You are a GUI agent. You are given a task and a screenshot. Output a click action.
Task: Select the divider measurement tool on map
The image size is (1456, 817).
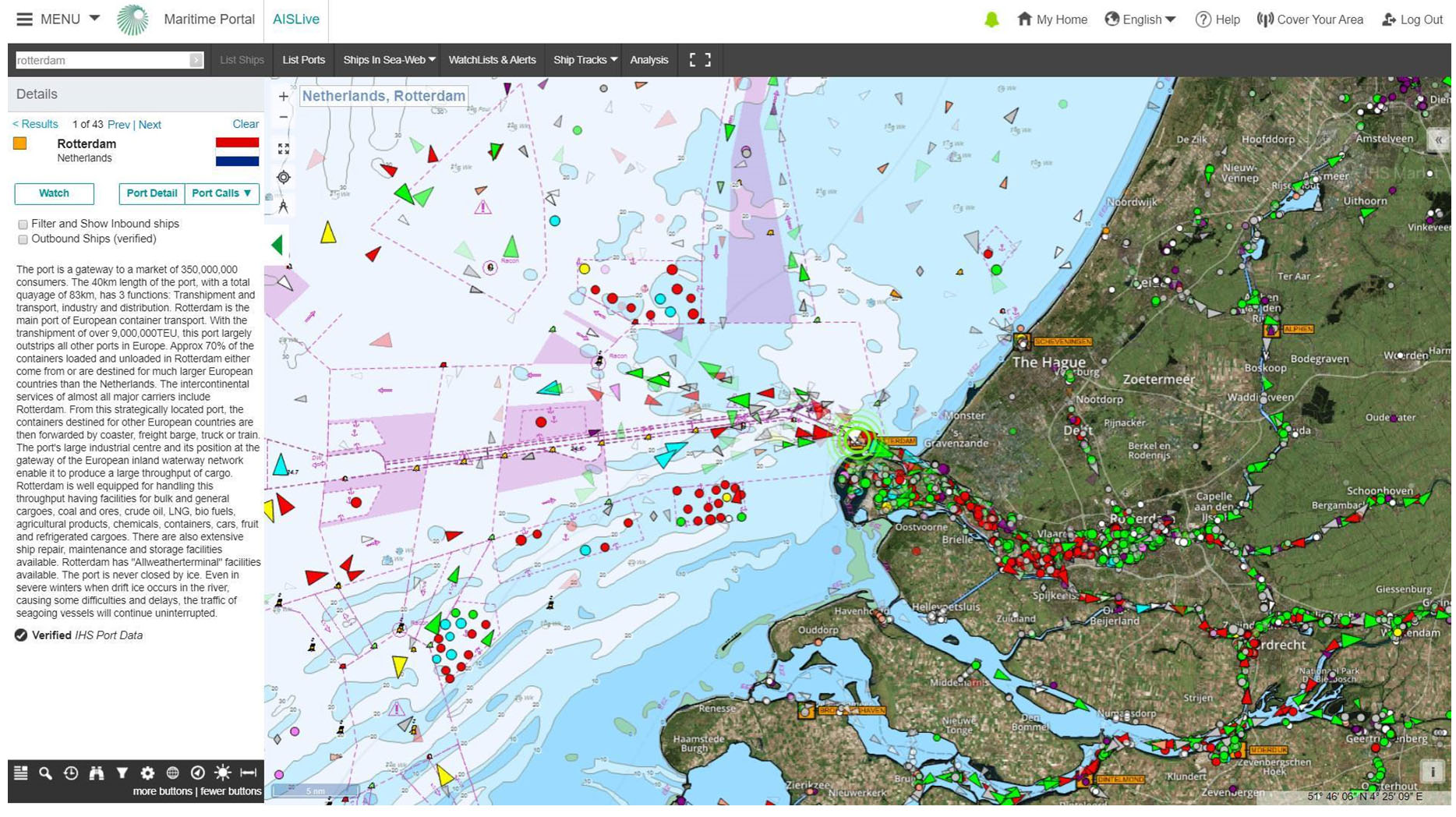(283, 207)
